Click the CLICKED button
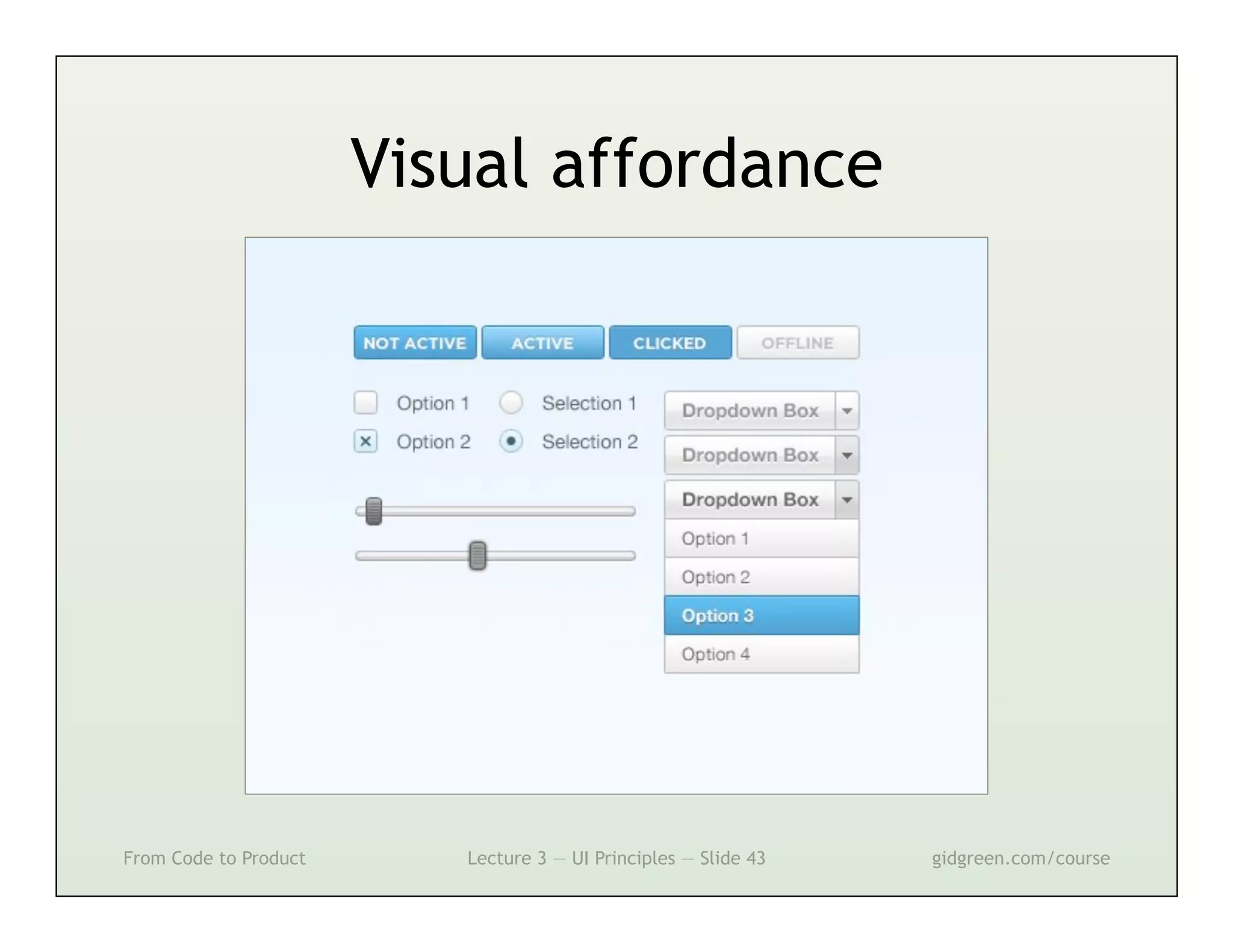The image size is (1233, 952). pyautogui.click(x=670, y=342)
